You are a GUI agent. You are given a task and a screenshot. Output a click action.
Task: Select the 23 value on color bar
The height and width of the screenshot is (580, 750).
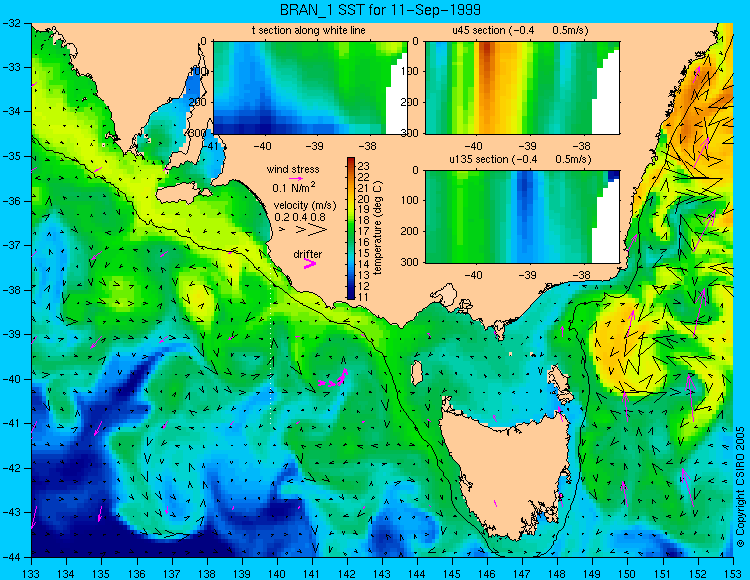tap(364, 166)
